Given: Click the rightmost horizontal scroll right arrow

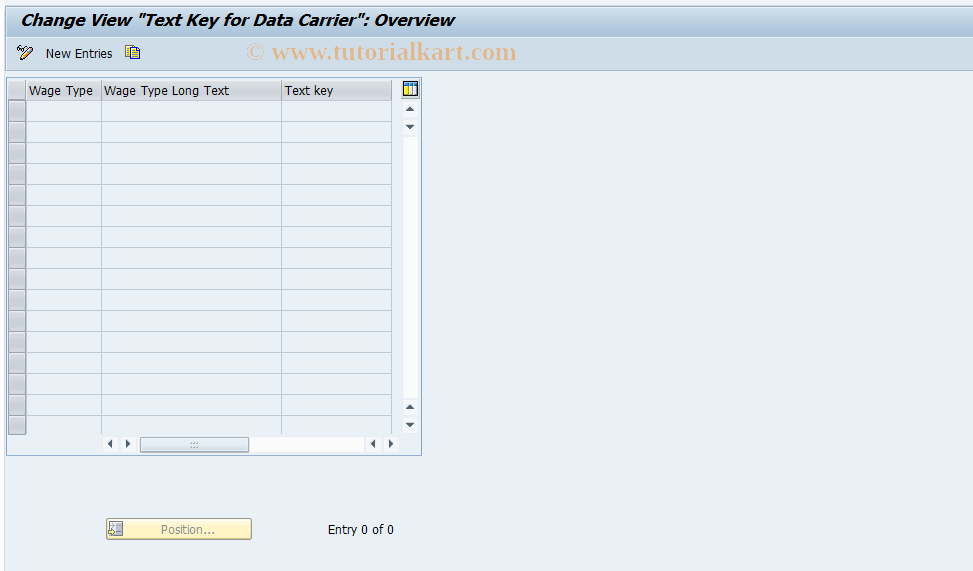Looking at the screenshot, I should coord(390,444).
